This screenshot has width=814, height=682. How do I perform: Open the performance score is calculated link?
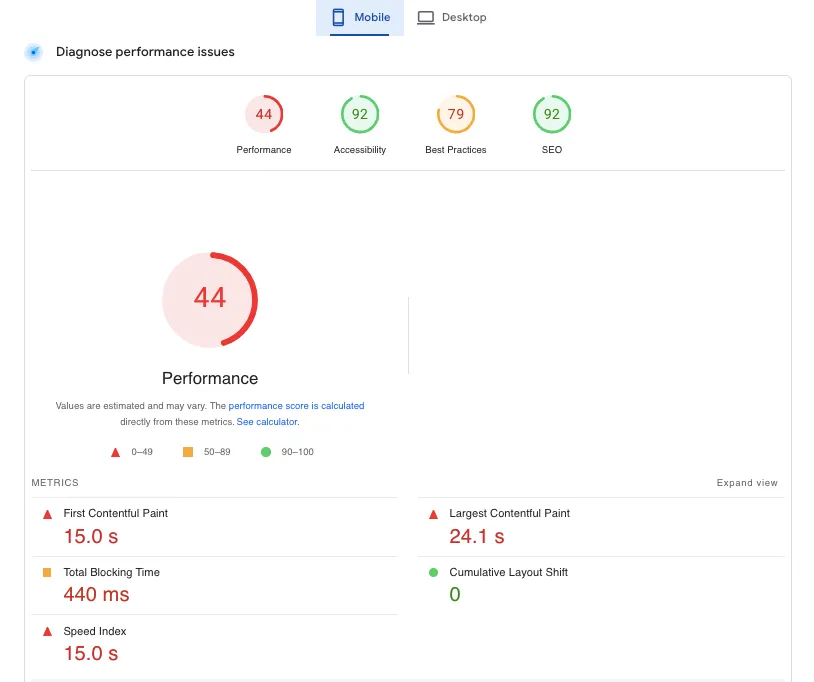[296, 406]
